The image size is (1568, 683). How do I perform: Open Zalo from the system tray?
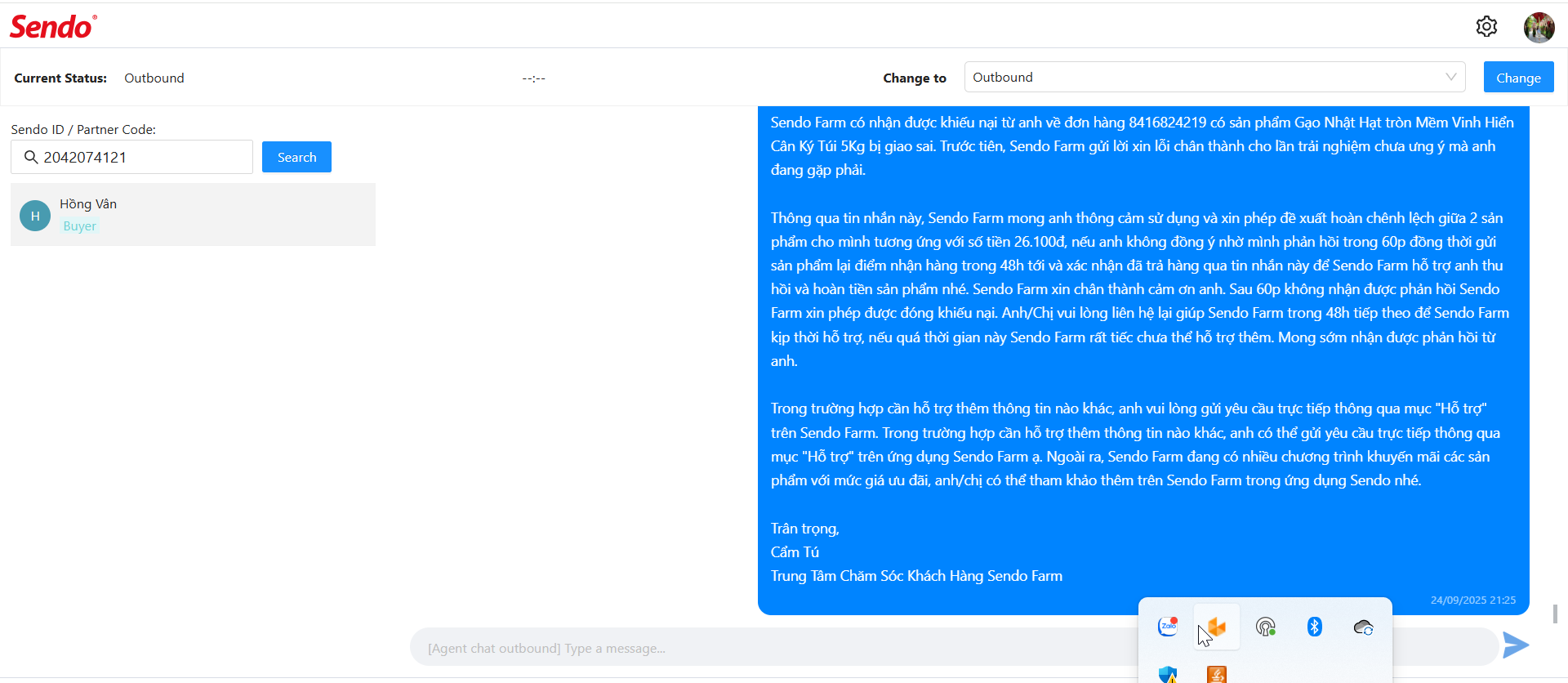(x=1168, y=627)
